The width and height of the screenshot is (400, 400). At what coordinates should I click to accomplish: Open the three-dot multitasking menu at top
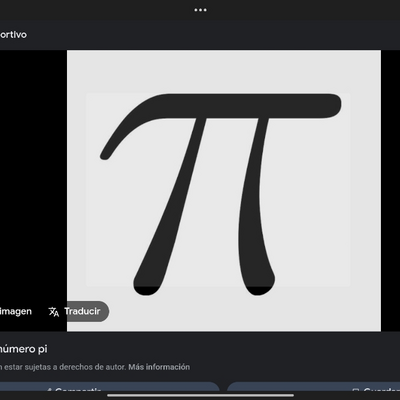(200, 10)
